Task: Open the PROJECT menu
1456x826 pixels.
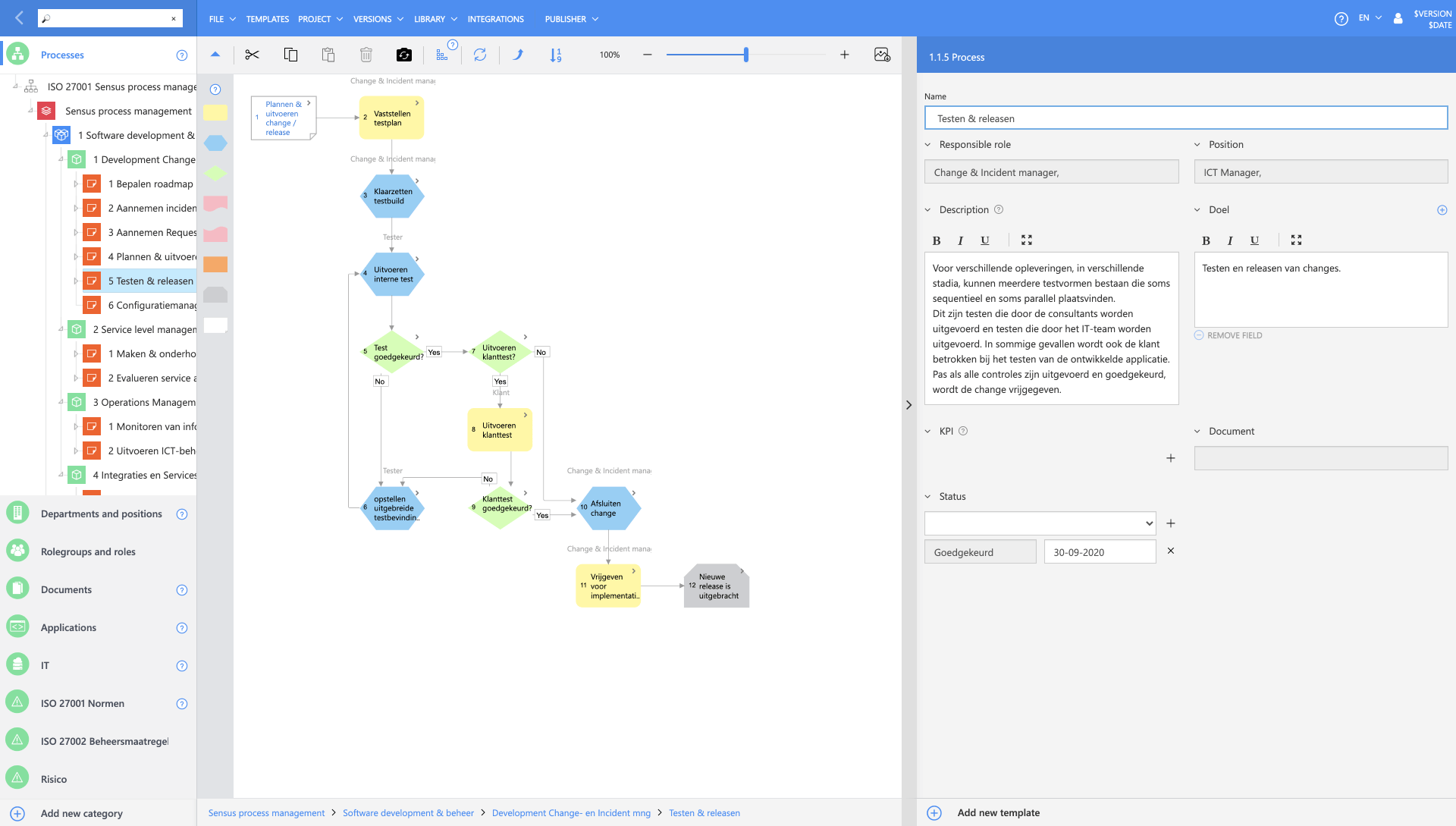Action: click(320, 19)
